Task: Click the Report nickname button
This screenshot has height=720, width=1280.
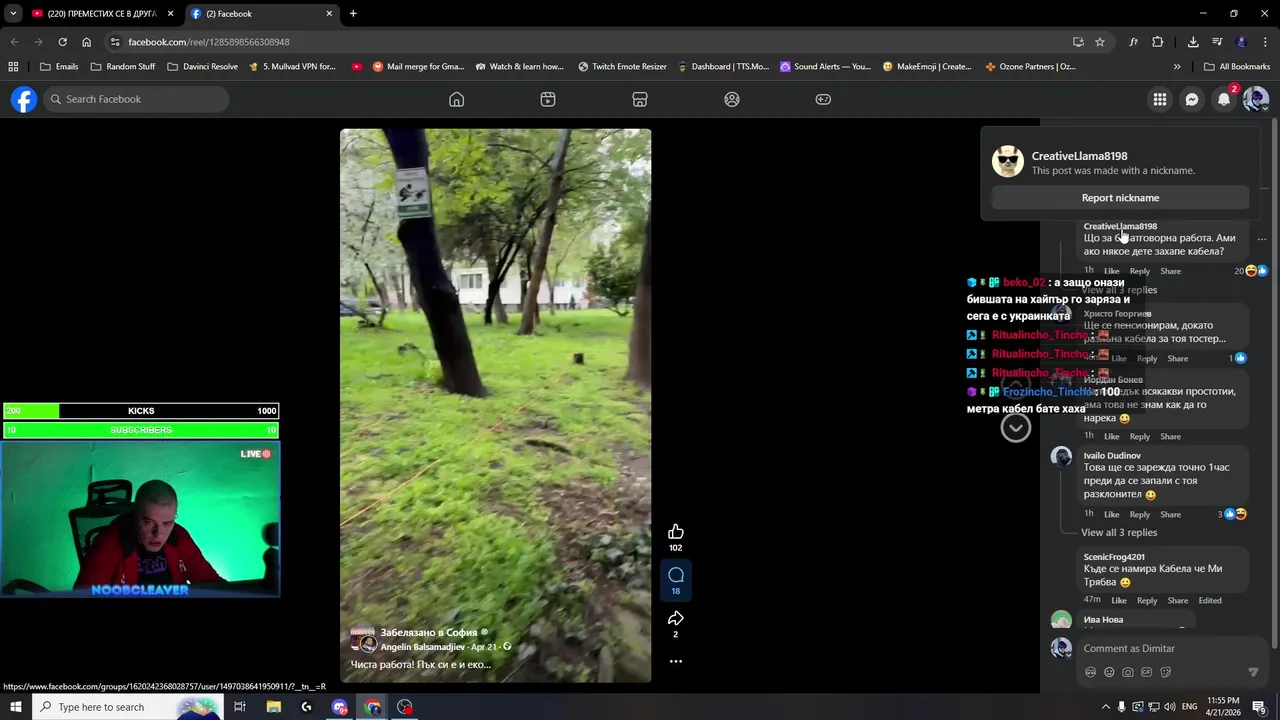Action: [x=1120, y=198]
